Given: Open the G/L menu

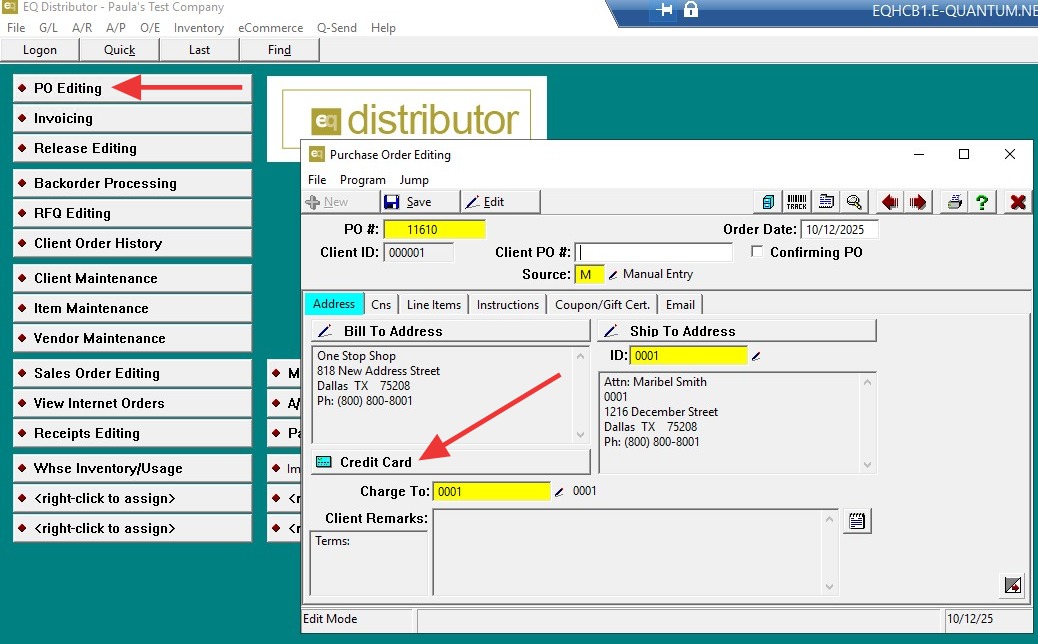Looking at the screenshot, I should point(48,28).
